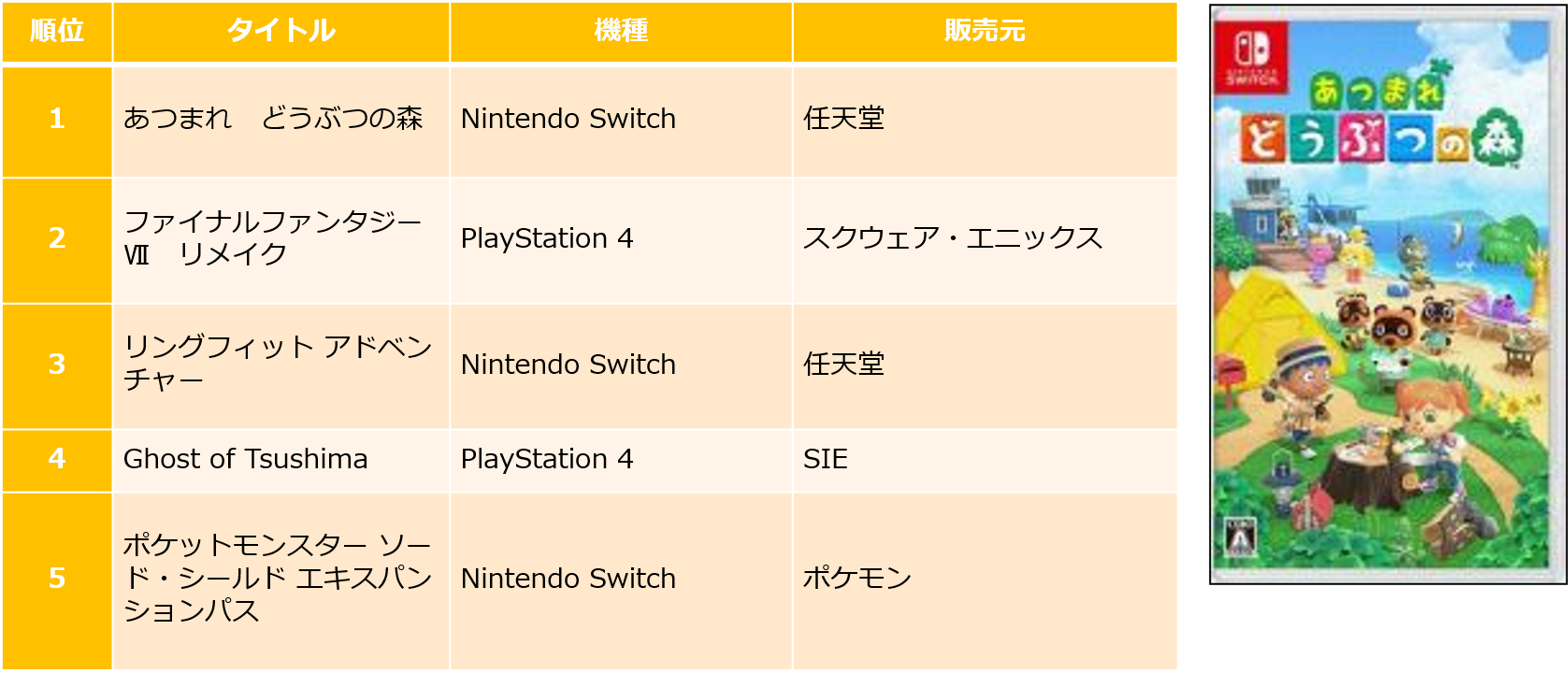This screenshot has height=673, width=1568.
Task: Click the Nintendo Switch logo on game cover
Action: coord(1251,55)
